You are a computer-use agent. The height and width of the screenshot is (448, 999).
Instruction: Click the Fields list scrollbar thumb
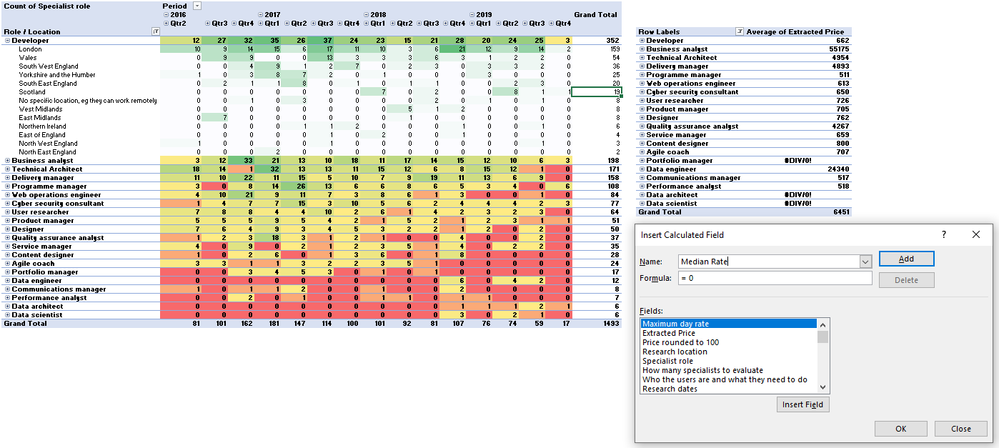coord(822,336)
